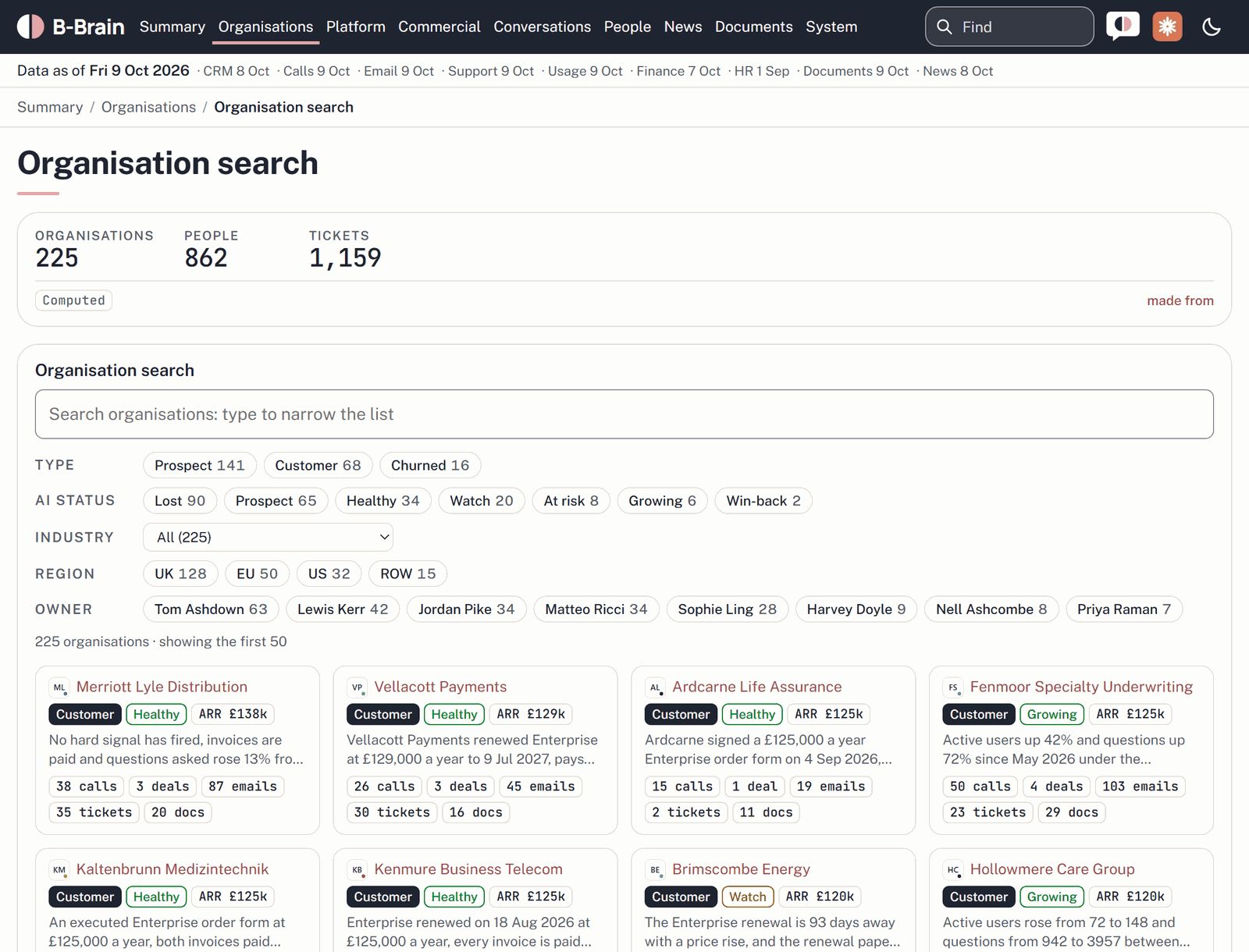Image resolution: width=1249 pixels, height=952 pixels.
Task: Click the Computed badge
Action: point(73,300)
